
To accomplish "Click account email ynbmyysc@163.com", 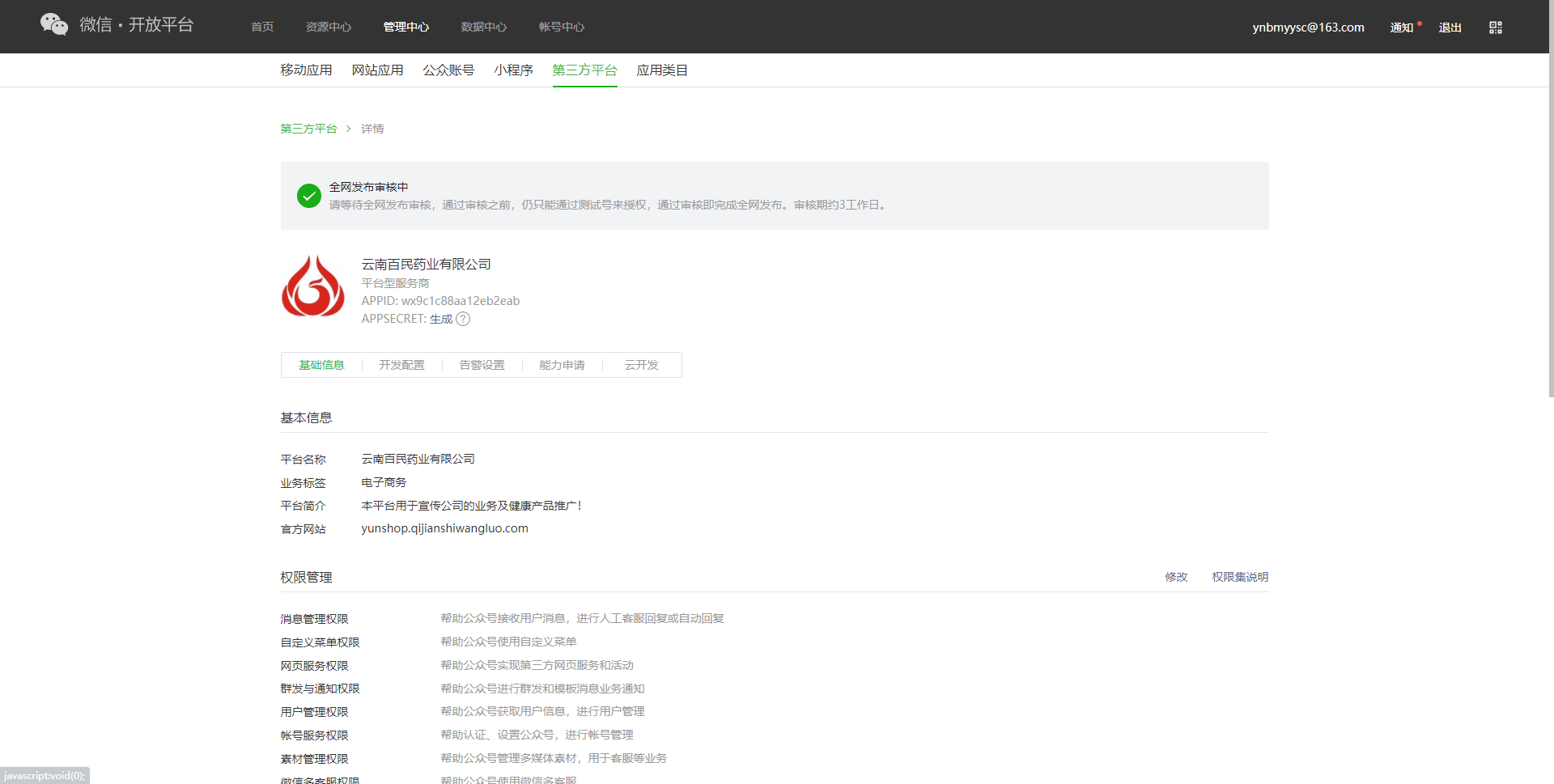I will coord(1309,28).
